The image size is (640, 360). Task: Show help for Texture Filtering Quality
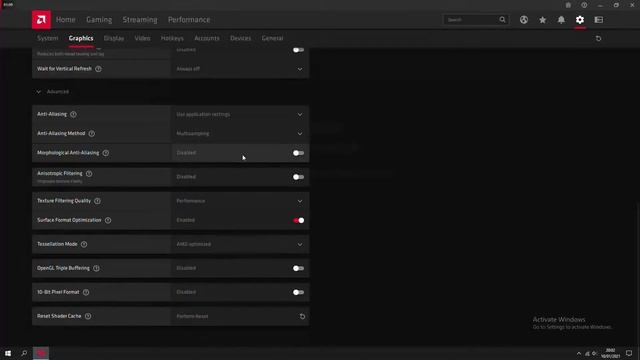tap(98, 201)
